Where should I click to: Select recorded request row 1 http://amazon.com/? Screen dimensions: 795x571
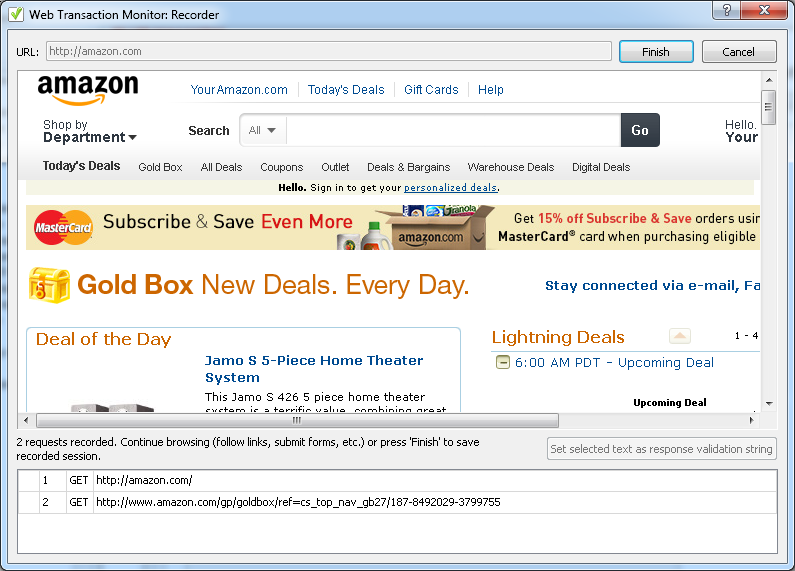[398, 480]
